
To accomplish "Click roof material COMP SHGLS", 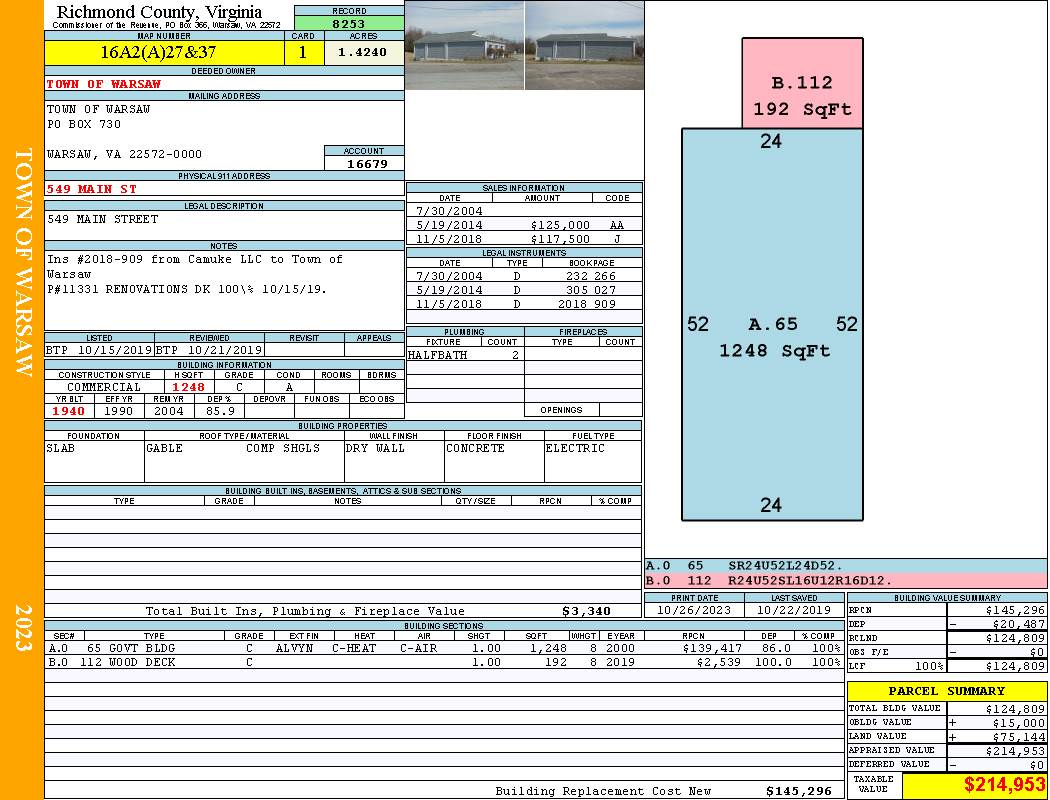I will pyautogui.click(x=283, y=449).
